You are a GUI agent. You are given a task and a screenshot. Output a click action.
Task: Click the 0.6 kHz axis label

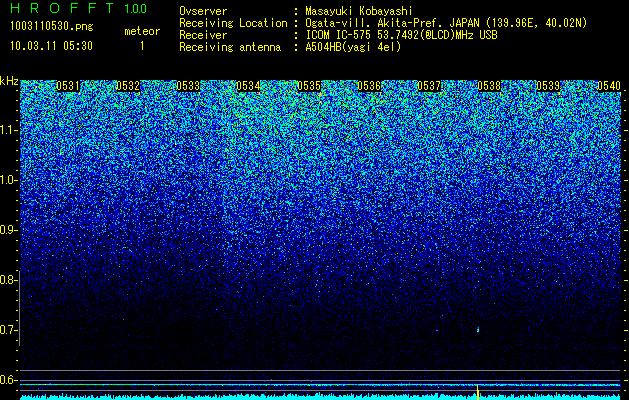coord(9,380)
